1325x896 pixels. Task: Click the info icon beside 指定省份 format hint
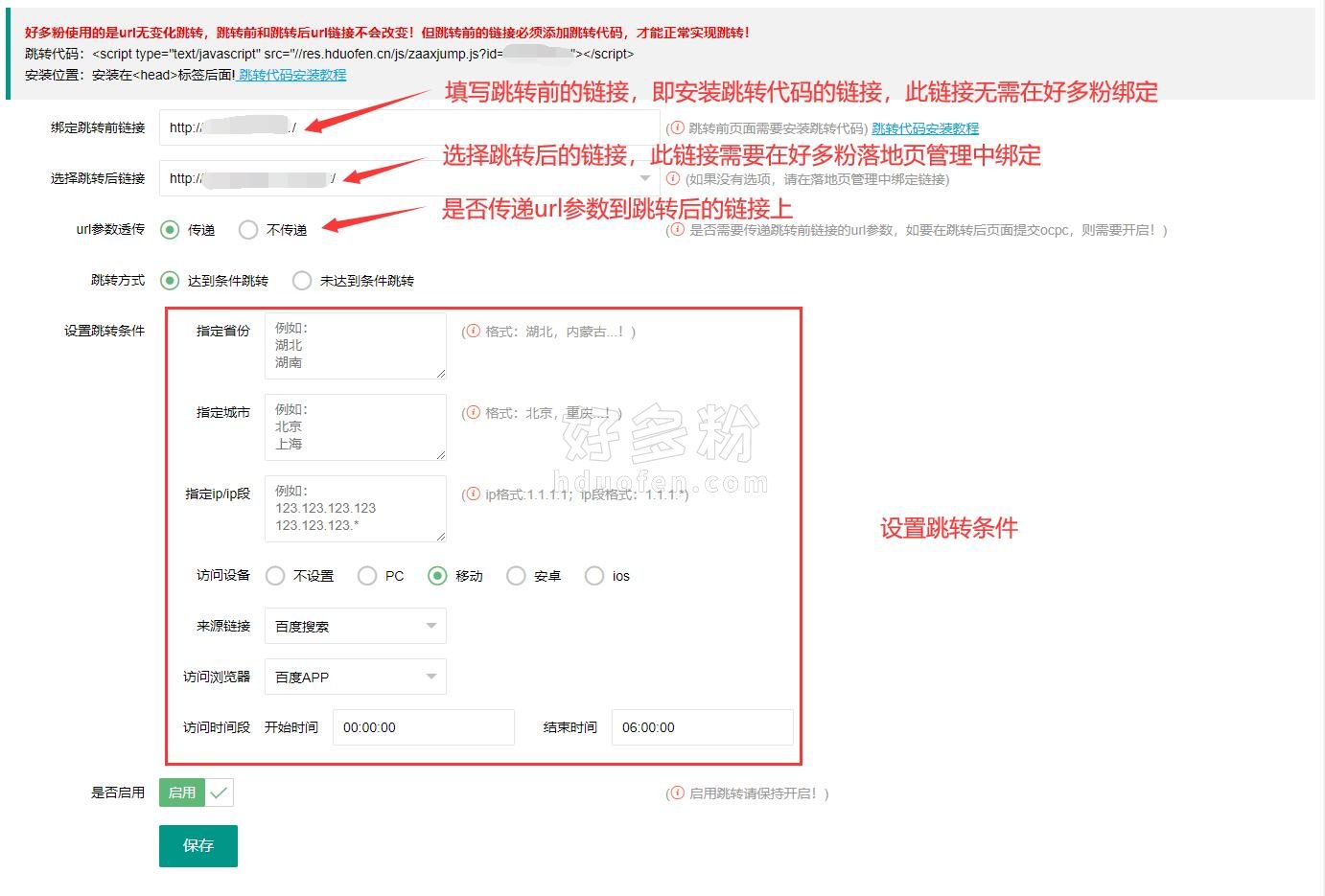[473, 332]
